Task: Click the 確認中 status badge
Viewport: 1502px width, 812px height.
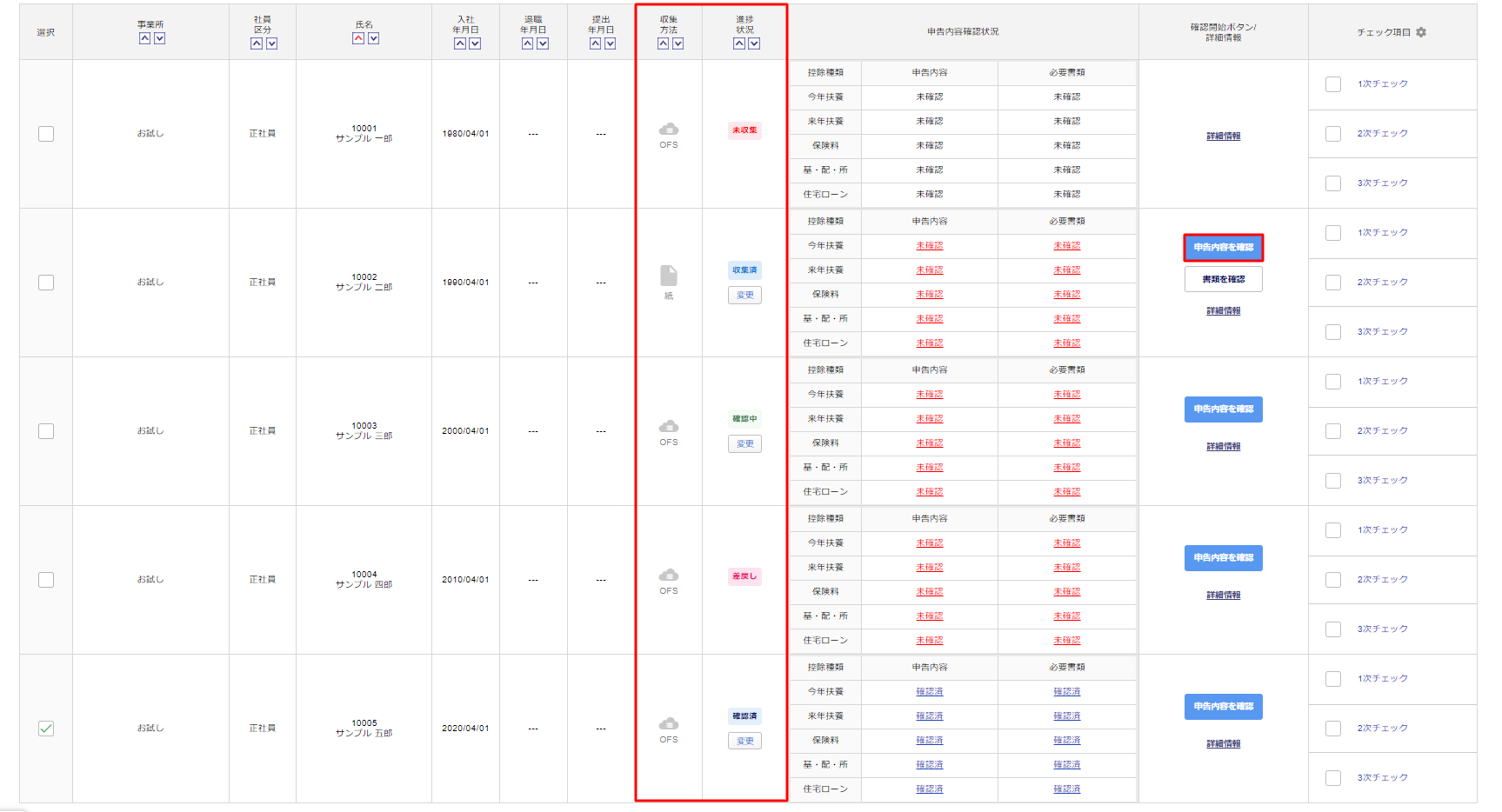Action: [x=744, y=419]
